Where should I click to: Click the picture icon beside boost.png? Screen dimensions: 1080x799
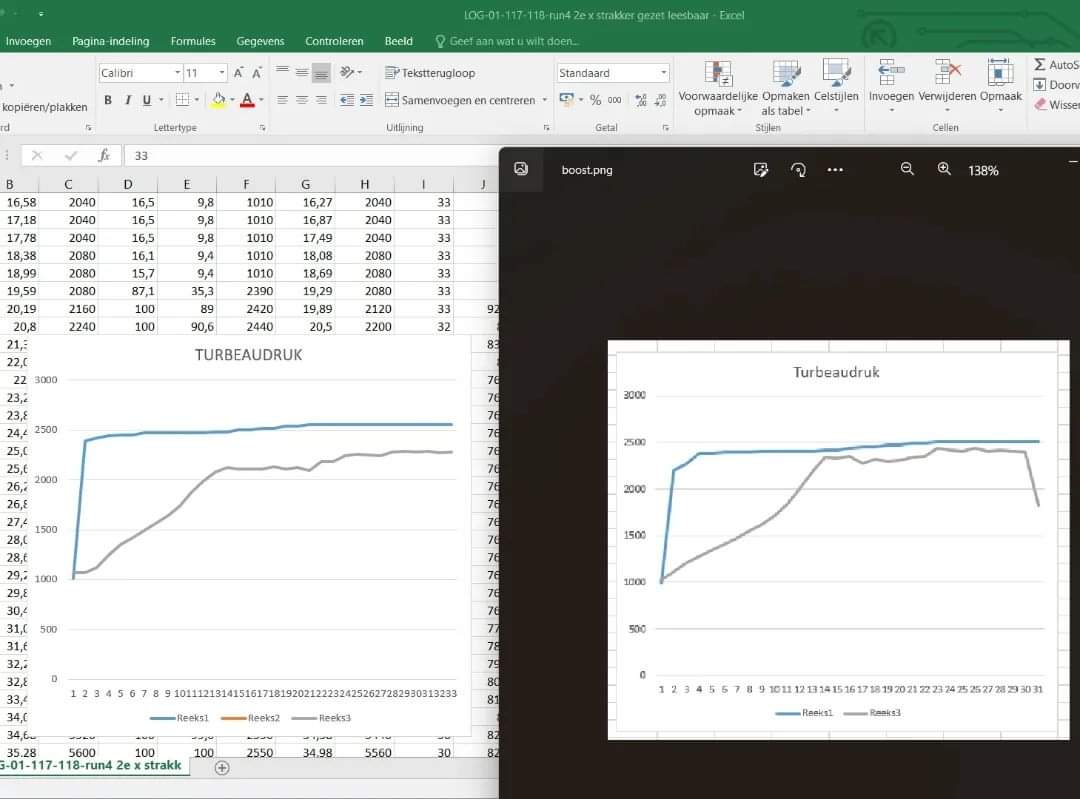pos(521,169)
